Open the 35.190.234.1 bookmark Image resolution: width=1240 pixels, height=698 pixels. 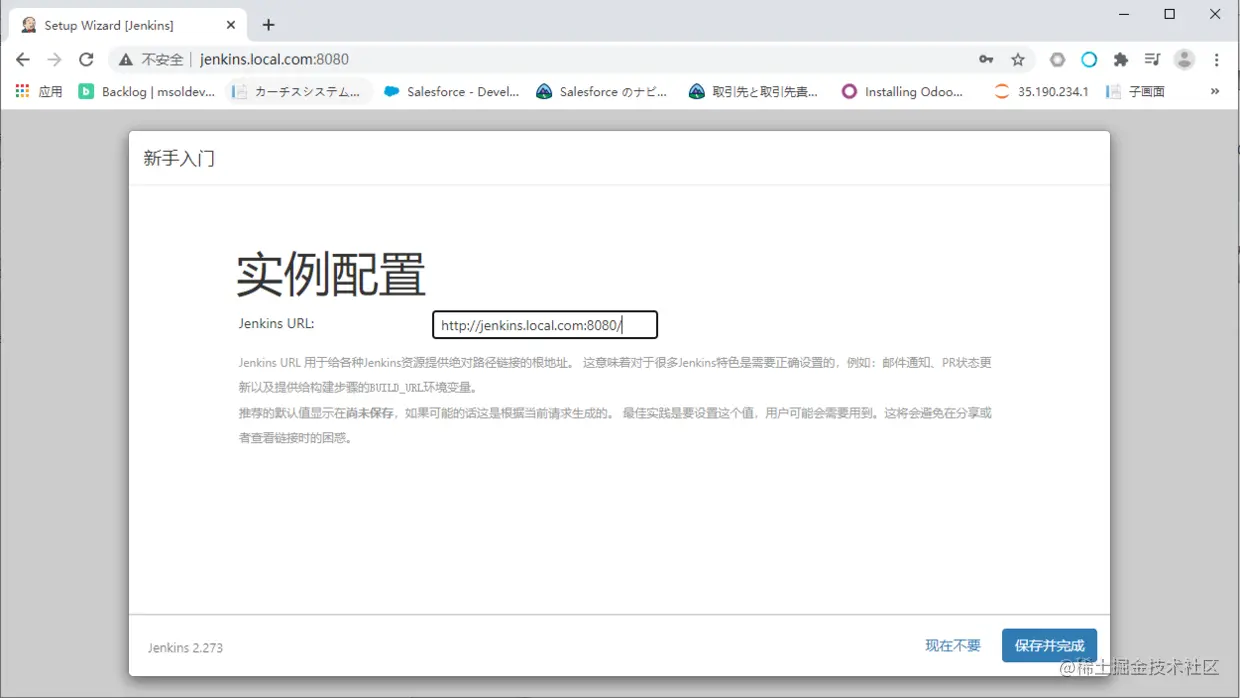[1042, 91]
